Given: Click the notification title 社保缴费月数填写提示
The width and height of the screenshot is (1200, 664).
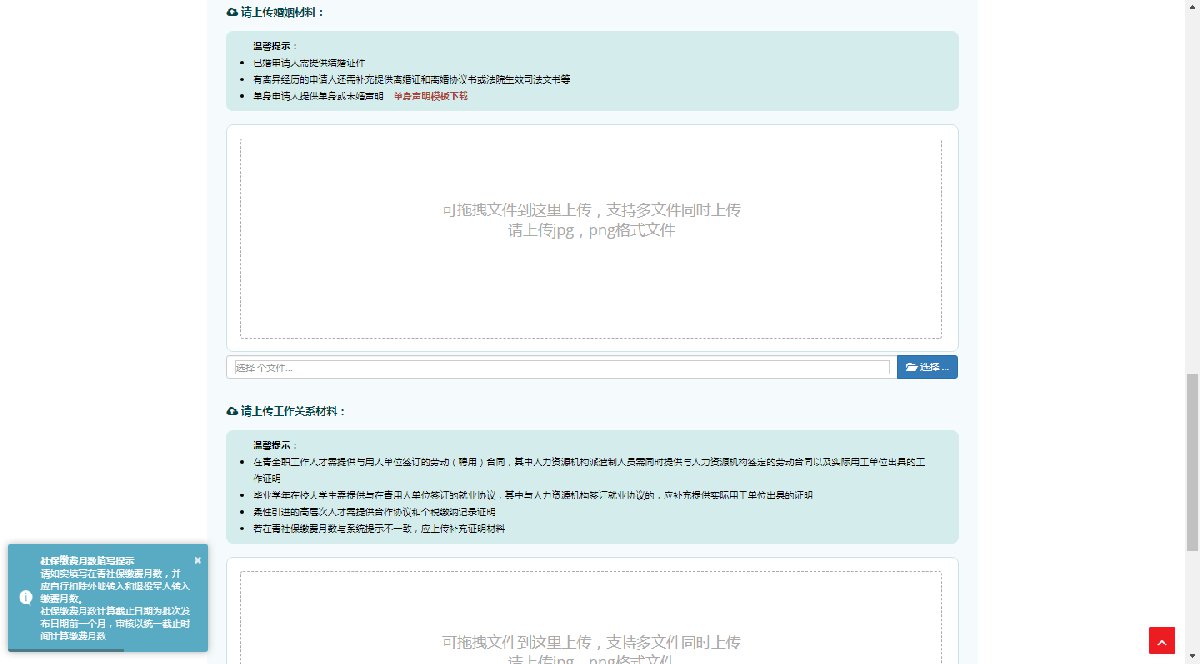Looking at the screenshot, I should click(x=87, y=561).
